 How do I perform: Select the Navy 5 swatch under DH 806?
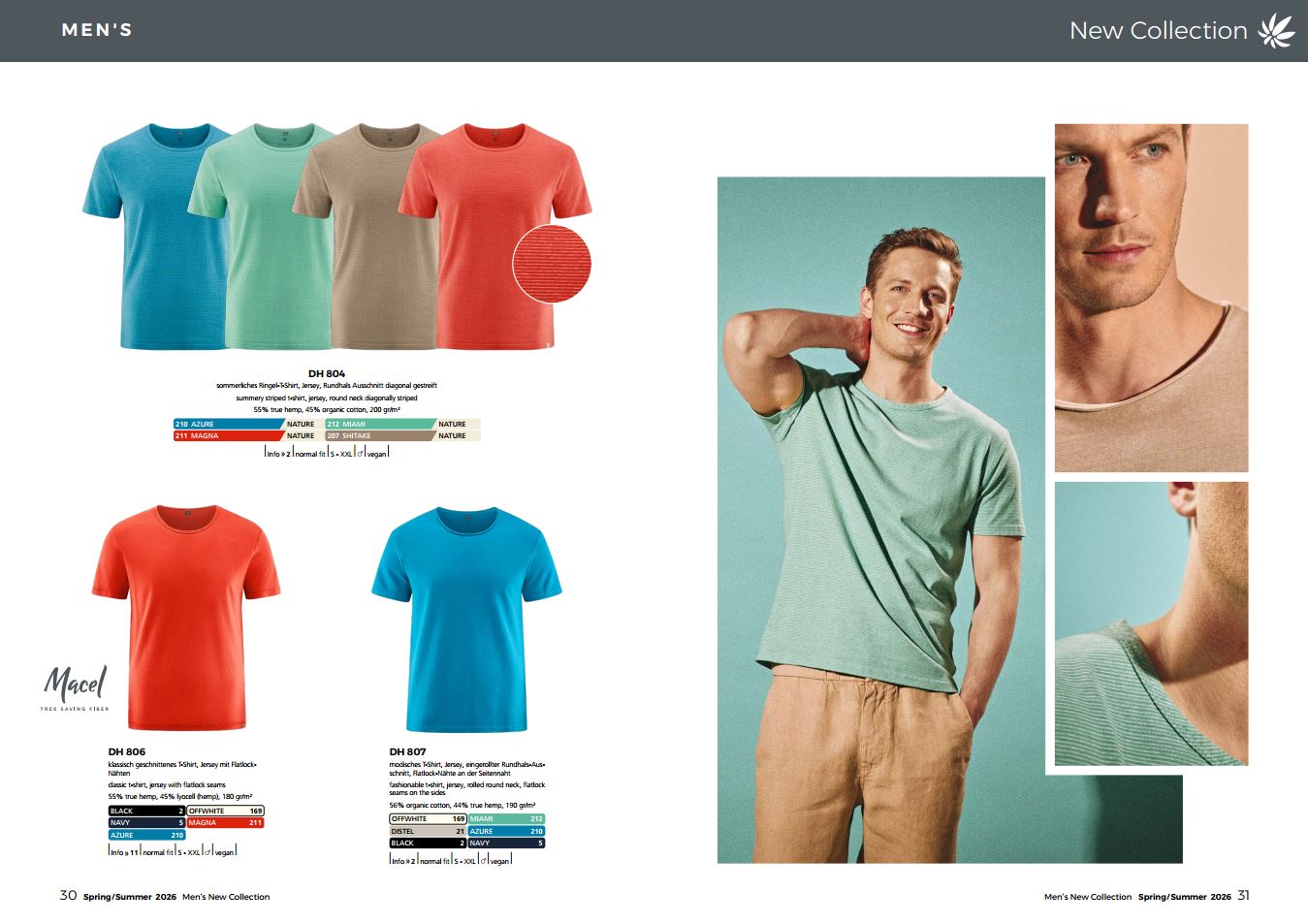(x=146, y=822)
